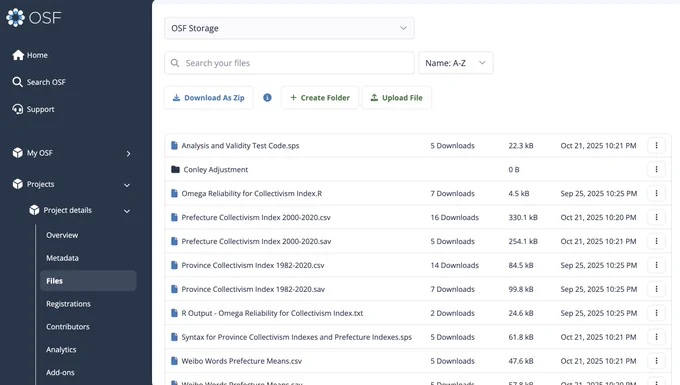The image size is (680, 385).
Task: Open file Province Collectivism Index 1982-2020.sav
Action: (x=253, y=289)
